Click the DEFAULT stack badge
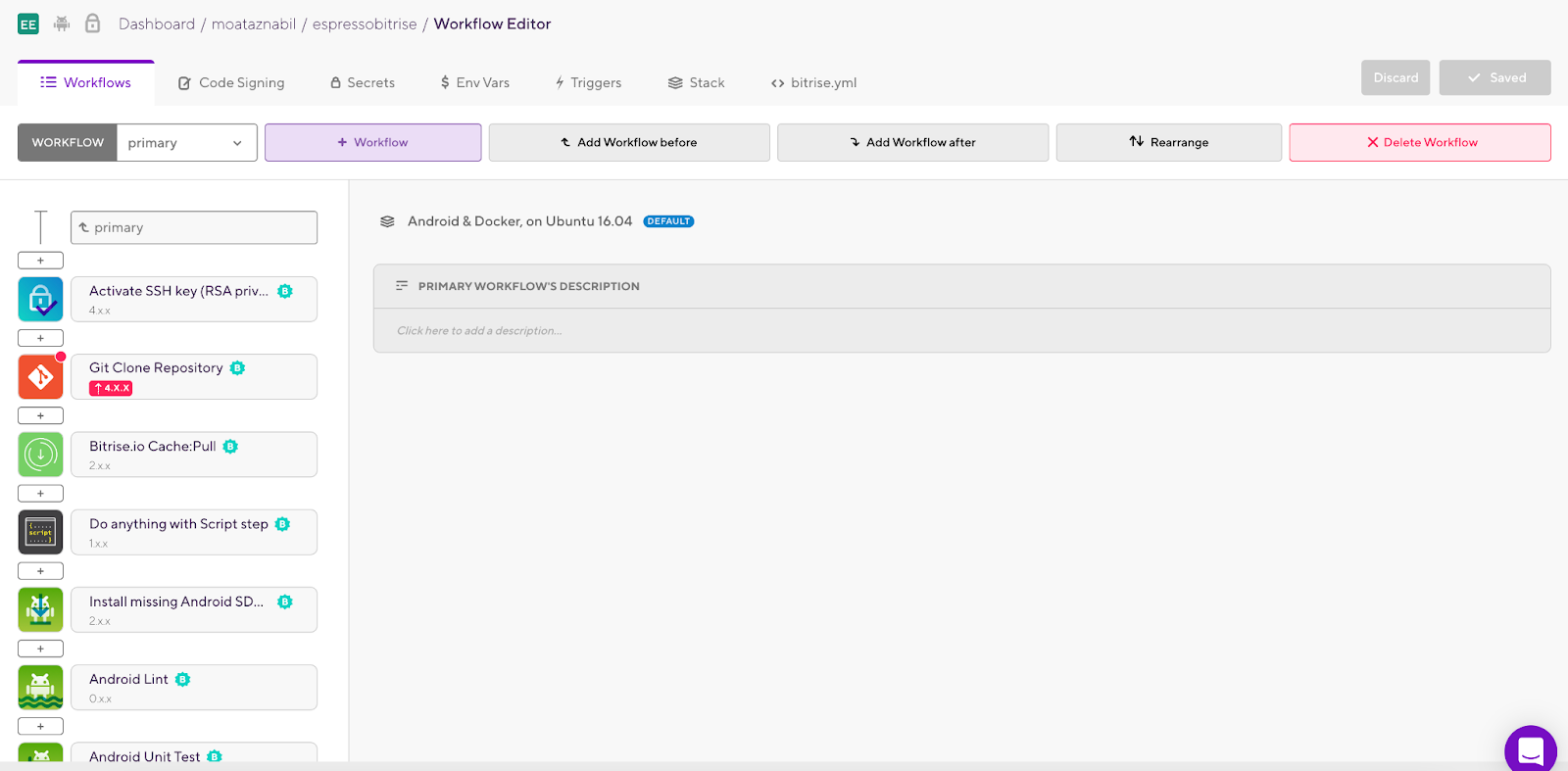 click(668, 221)
